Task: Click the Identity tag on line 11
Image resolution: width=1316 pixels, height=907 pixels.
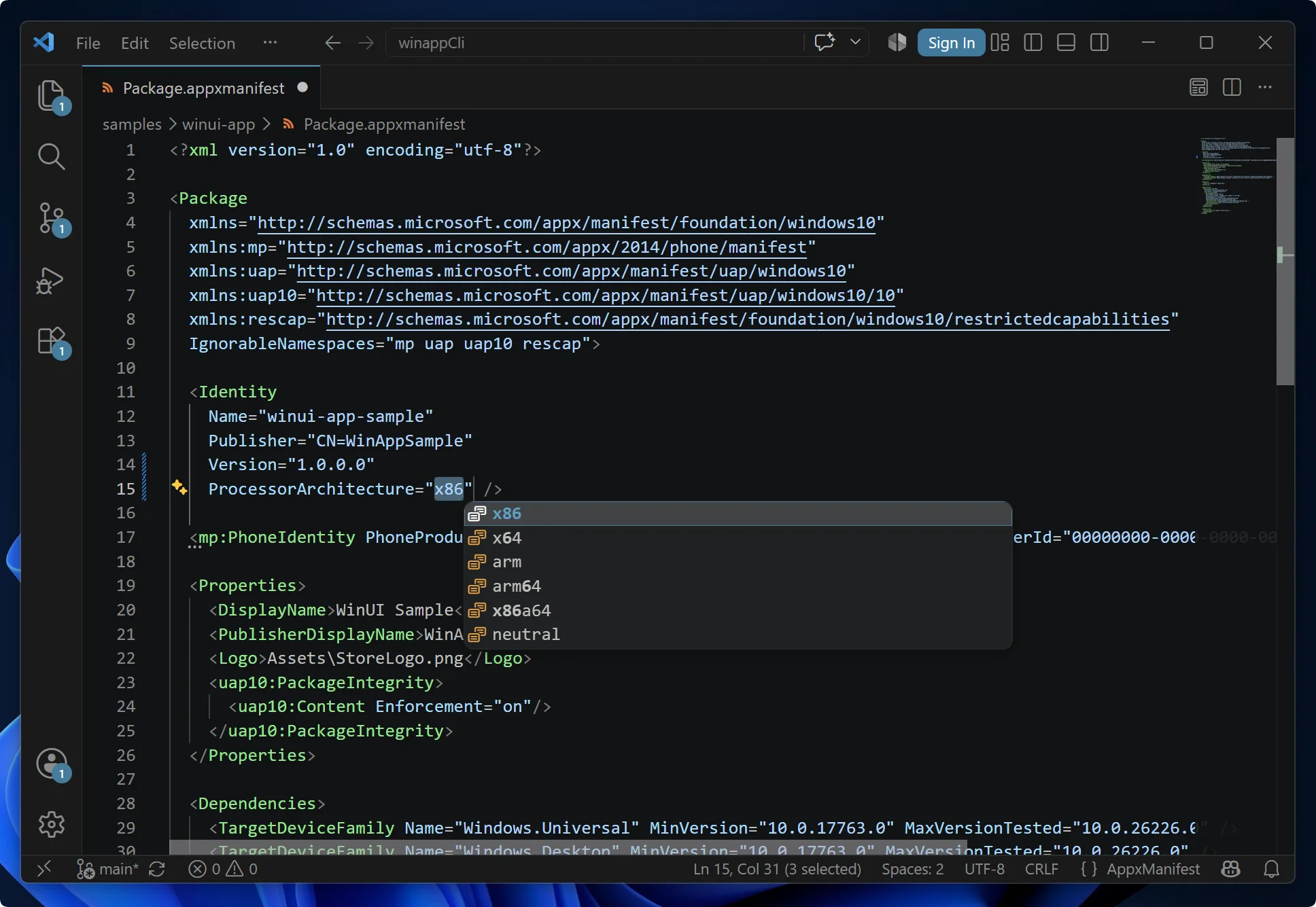Action: coord(237,392)
